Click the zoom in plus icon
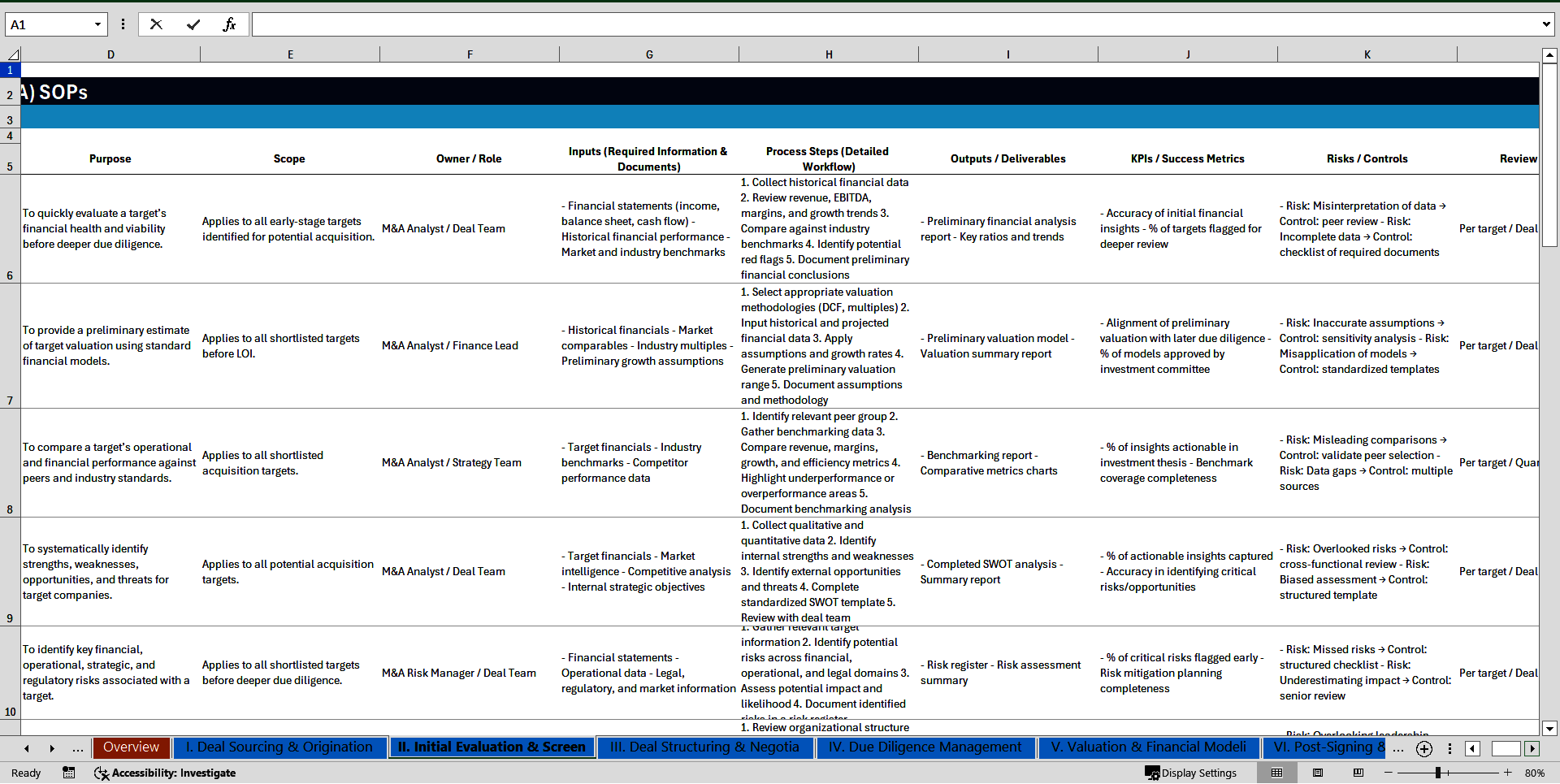 click(1507, 773)
